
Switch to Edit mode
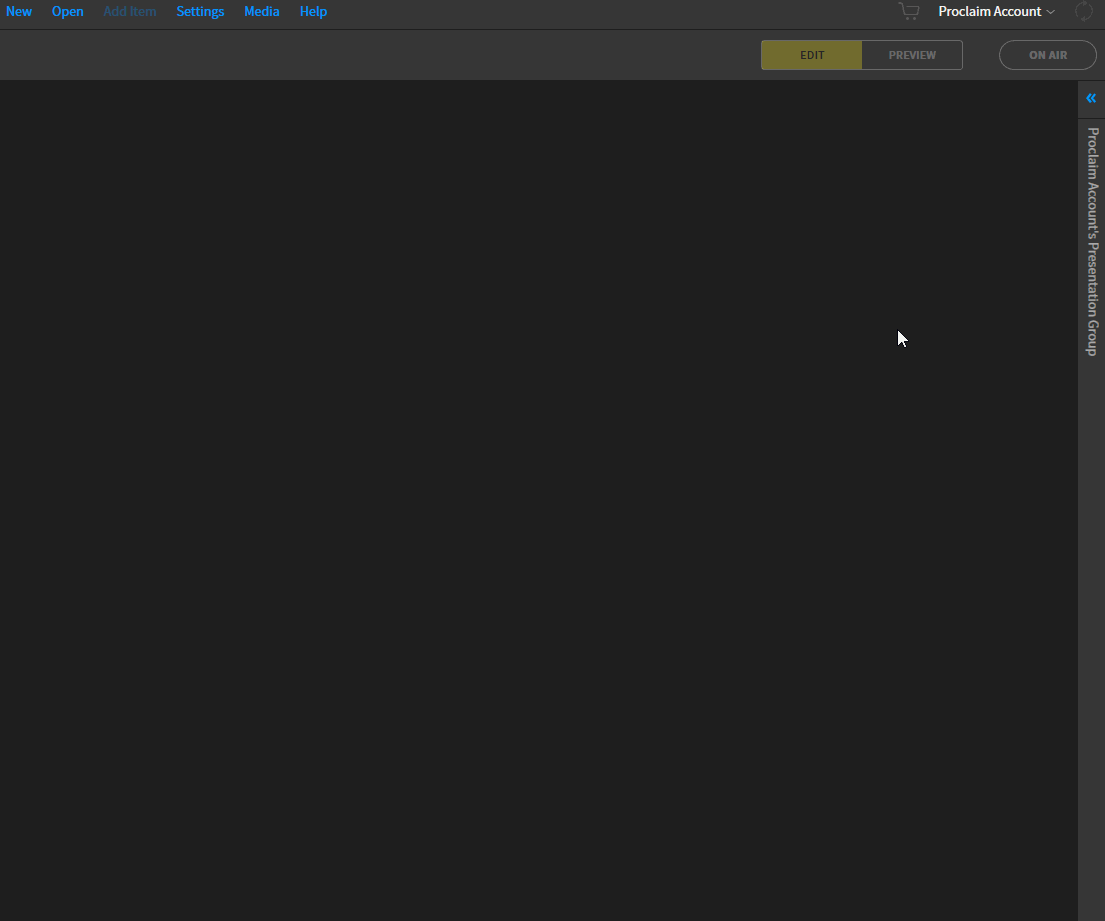[812, 55]
